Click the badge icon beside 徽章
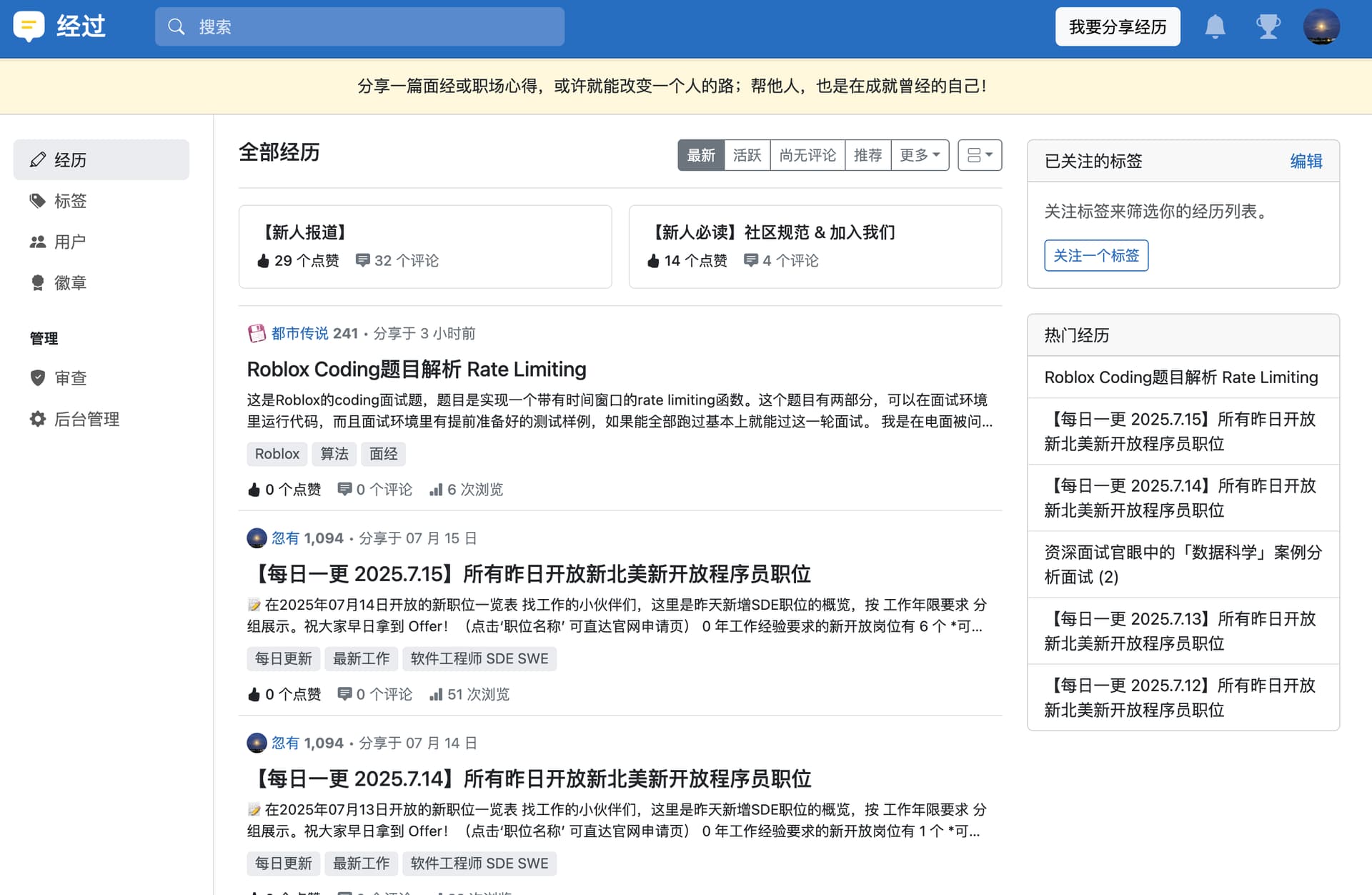 [x=38, y=282]
